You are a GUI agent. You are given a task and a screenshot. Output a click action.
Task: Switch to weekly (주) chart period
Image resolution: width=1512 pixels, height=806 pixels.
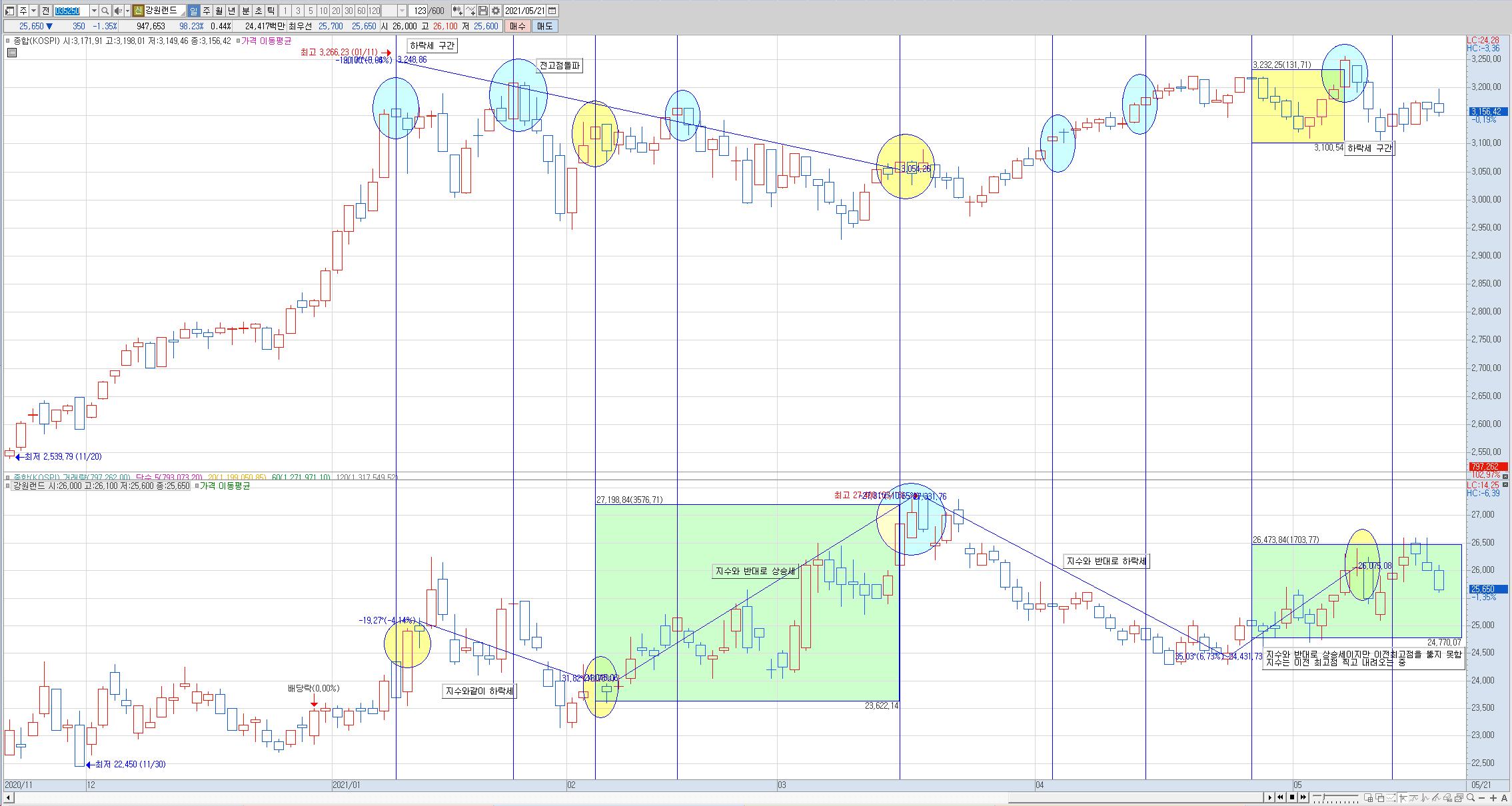tap(206, 11)
